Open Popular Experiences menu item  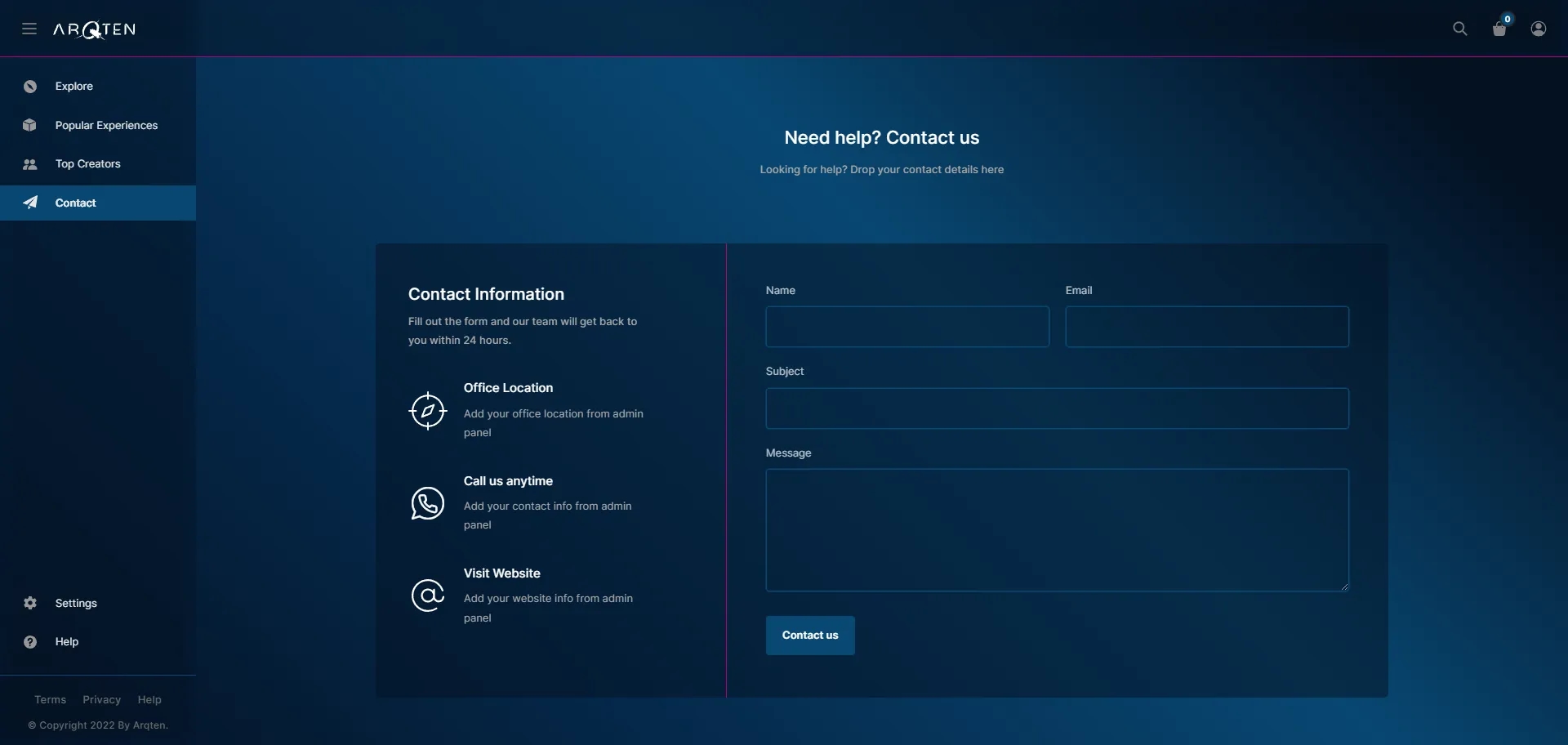(98, 125)
